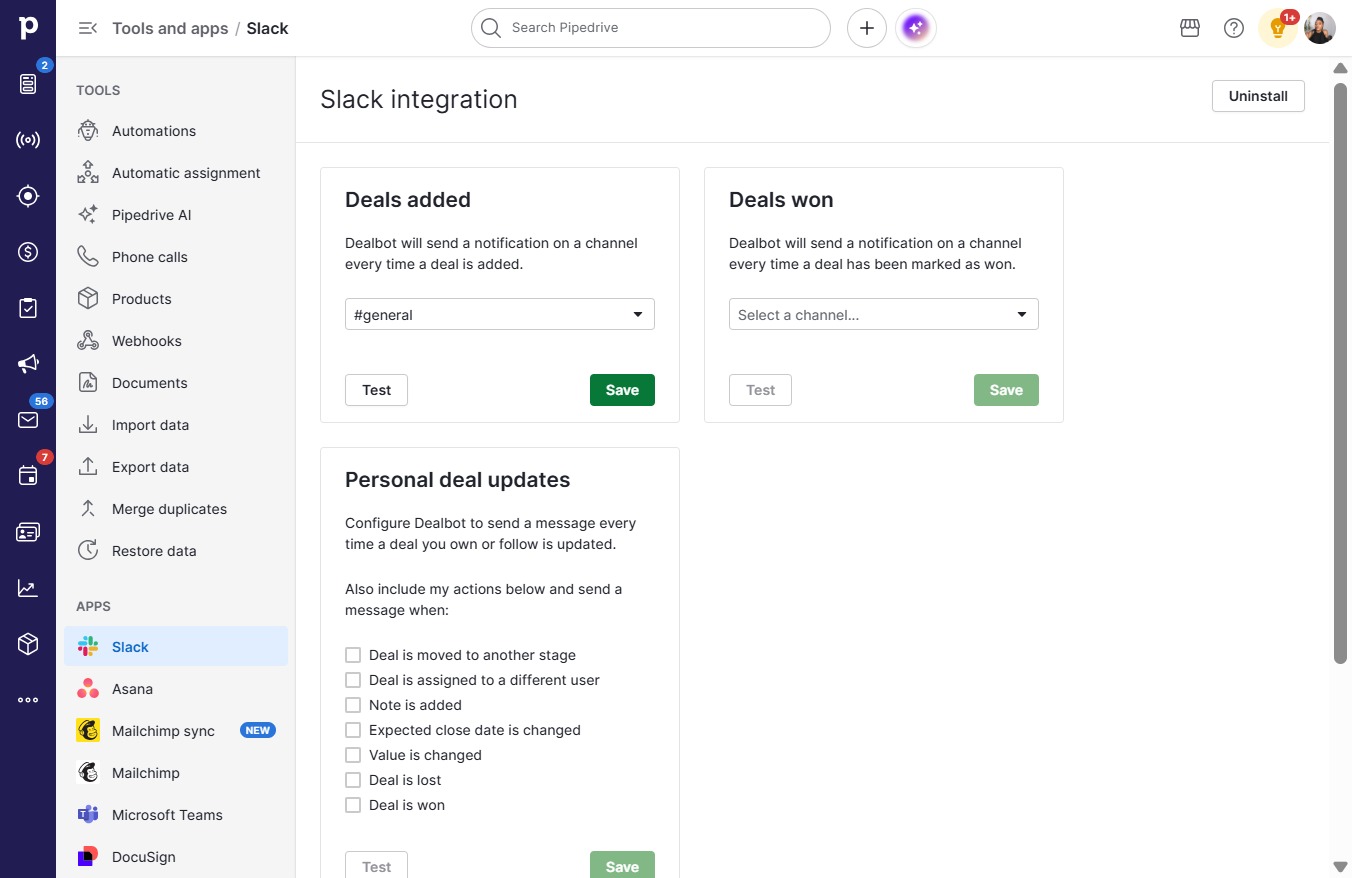Open the lightbulb Sales Assistant notifications
1352x878 pixels.
1278,28
